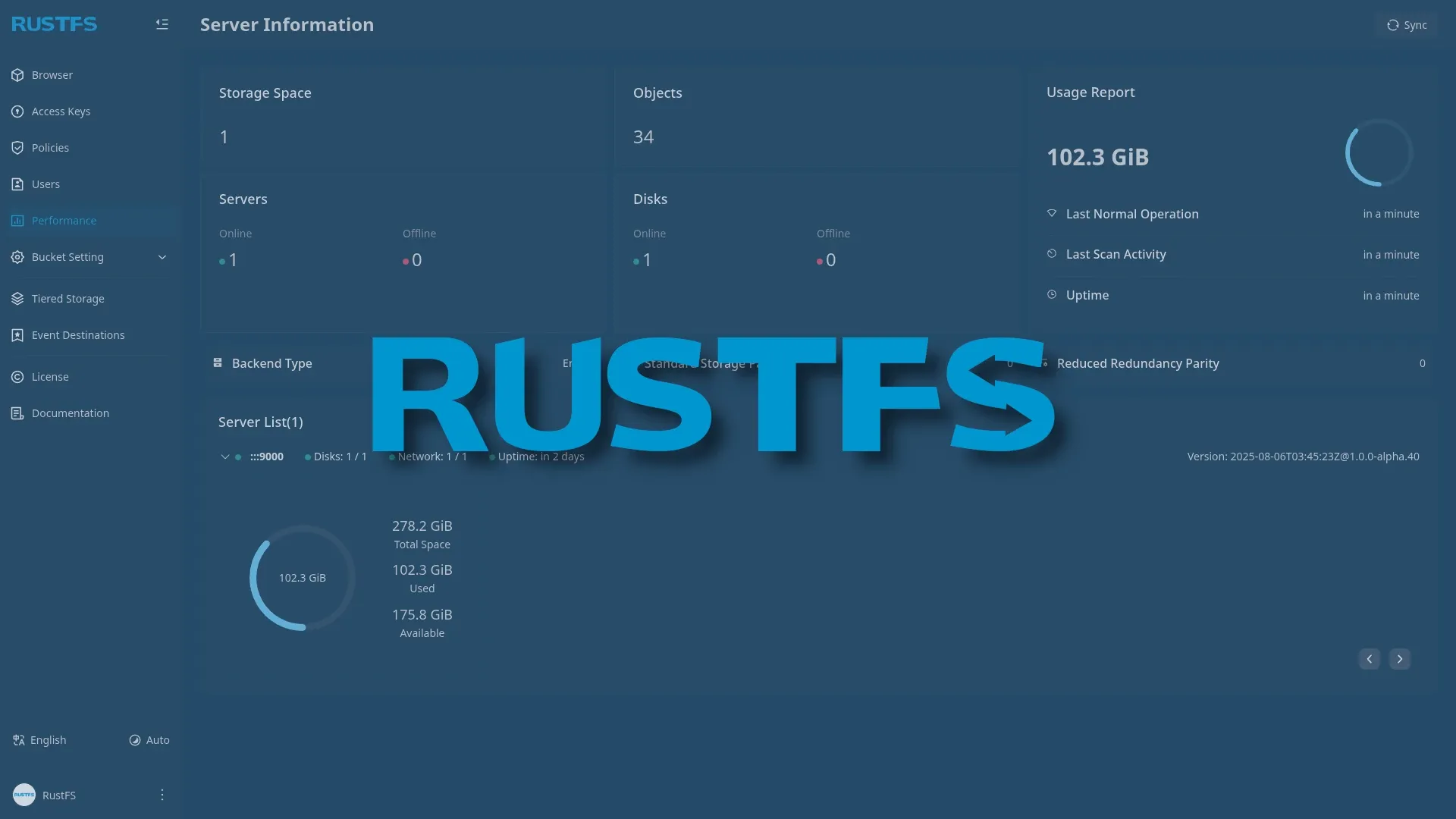Screen dimensions: 1456x819
Task: Open the License page
Action: (x=90, y=377)
